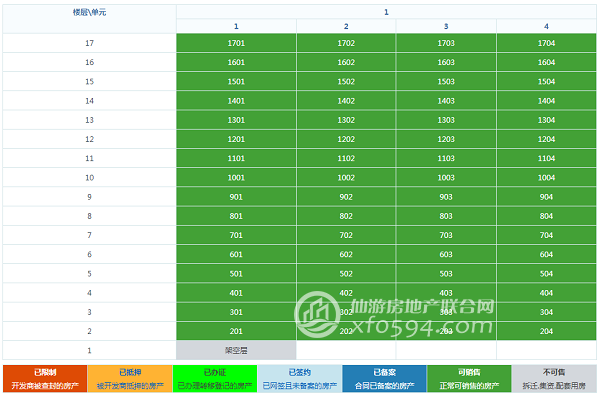The width and height of the screenshot is (600, 396).
Task: Click column header 4
Action: pyautogui.click(x=546, y=26)
